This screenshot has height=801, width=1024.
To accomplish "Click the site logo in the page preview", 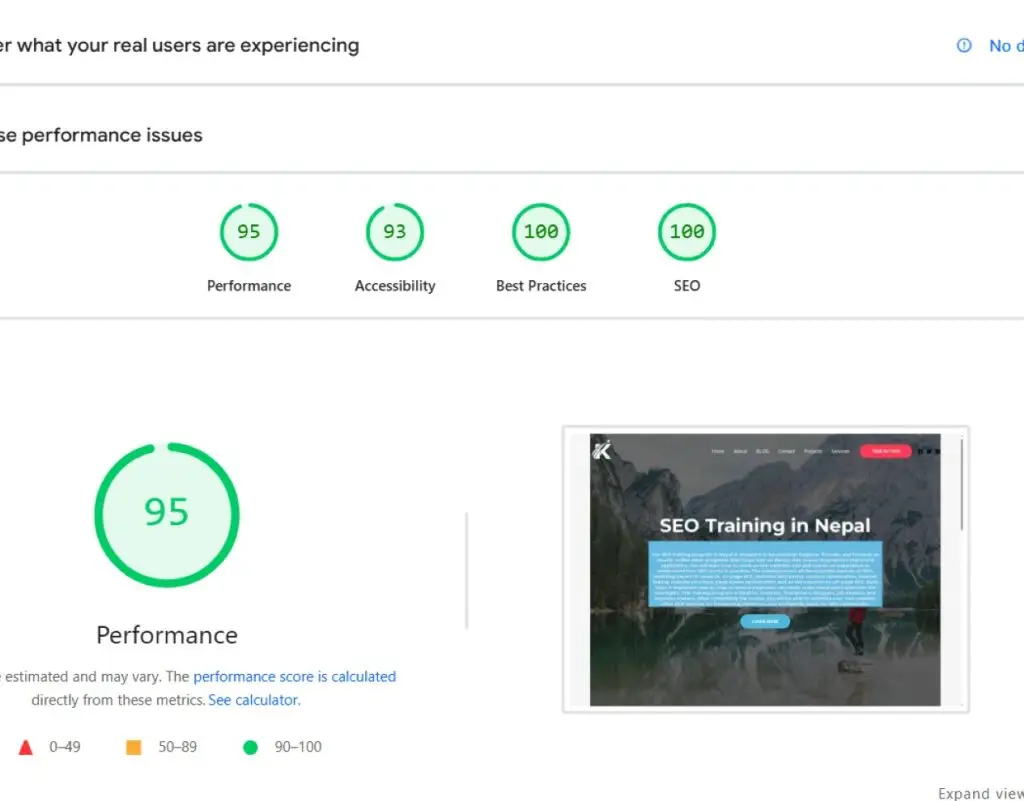I will (x=602, y=450).
